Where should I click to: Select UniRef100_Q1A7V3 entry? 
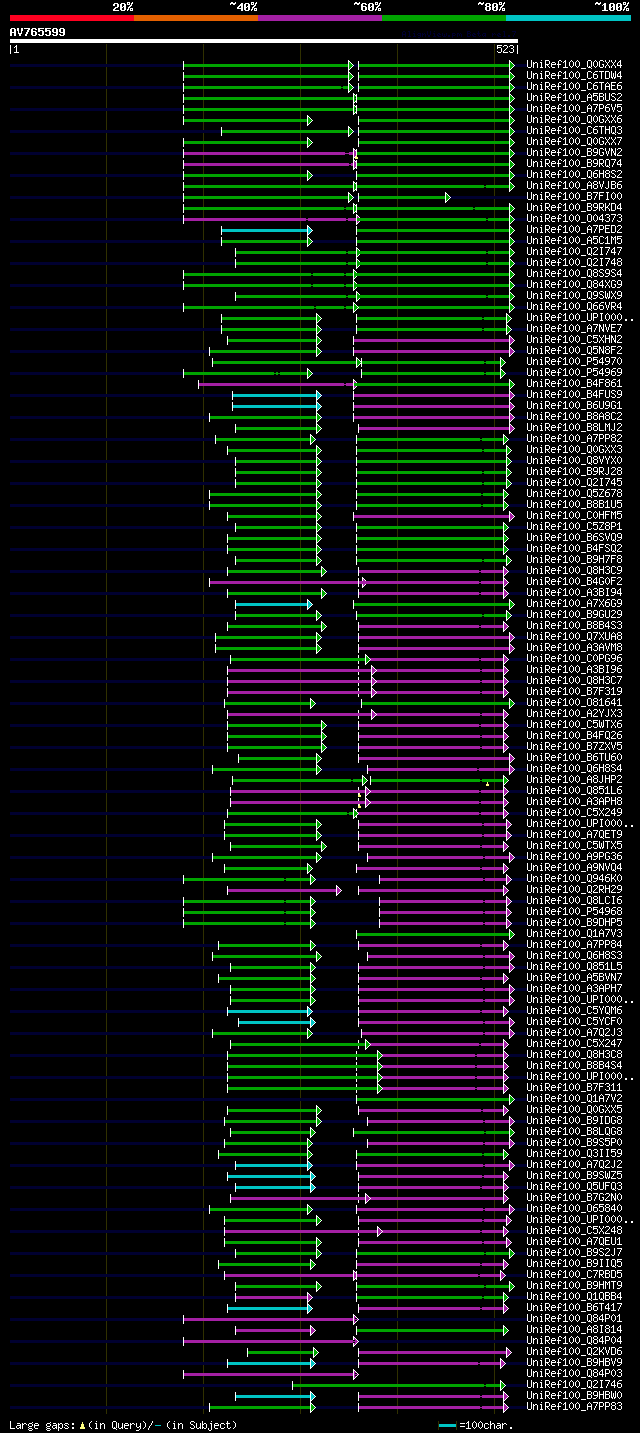574,933
